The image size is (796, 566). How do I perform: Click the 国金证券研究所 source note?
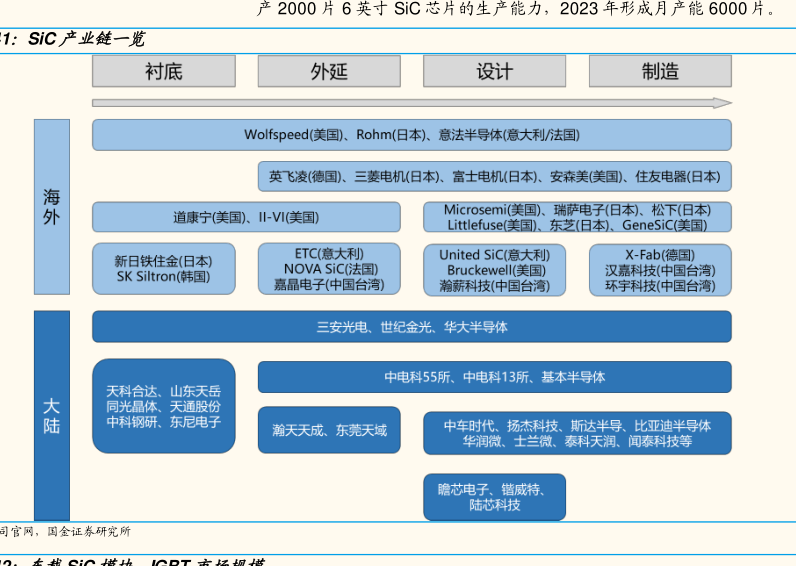[x=89, y=531]
